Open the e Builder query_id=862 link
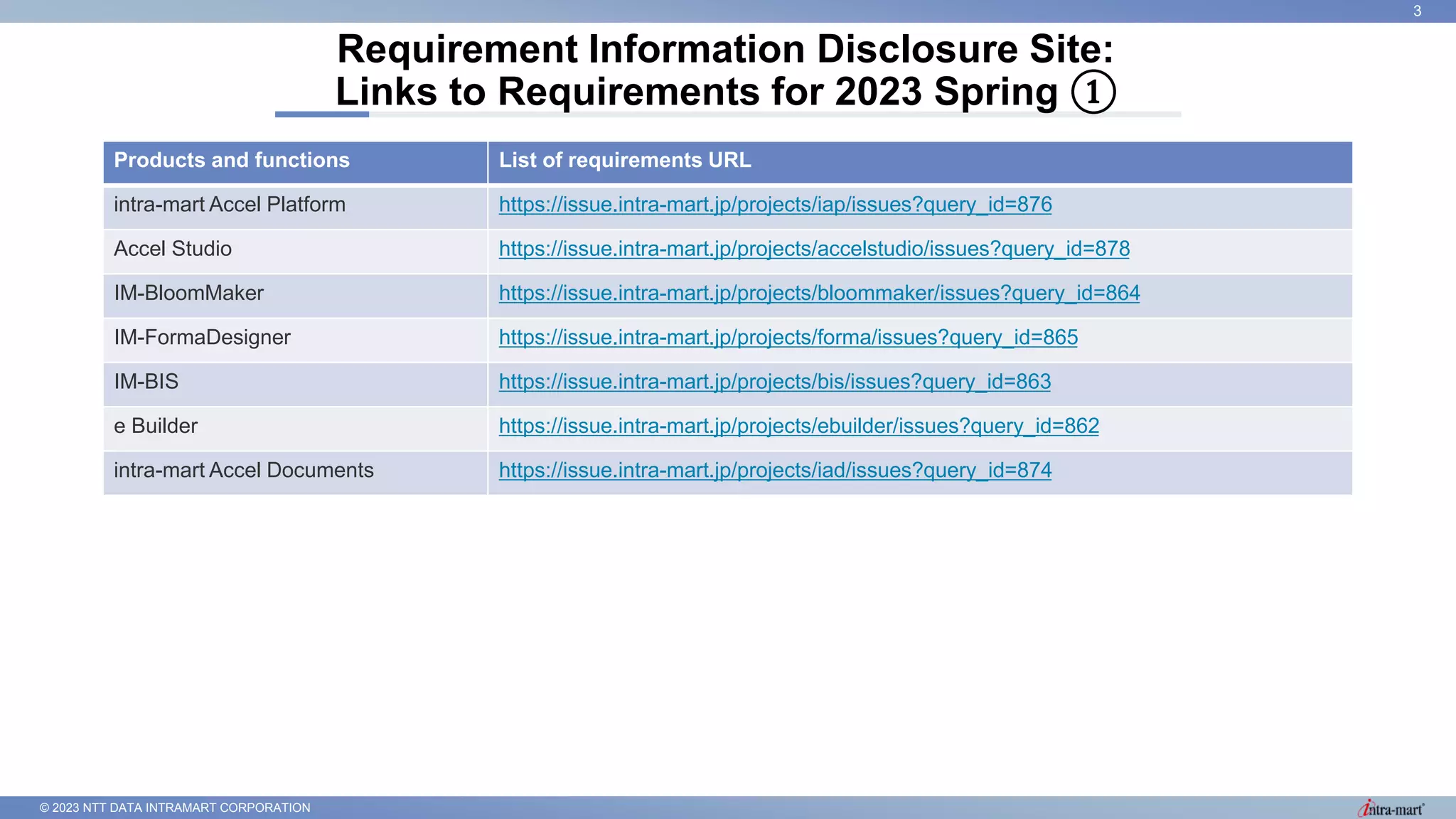 [x=798, y=426]
